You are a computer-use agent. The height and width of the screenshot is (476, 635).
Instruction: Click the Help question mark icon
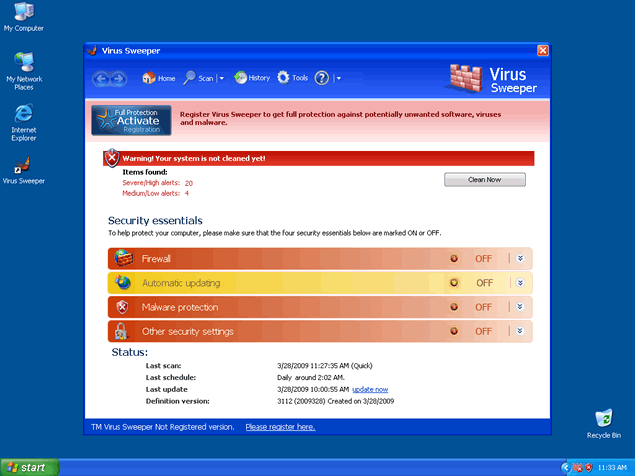[x=322, y=78]
